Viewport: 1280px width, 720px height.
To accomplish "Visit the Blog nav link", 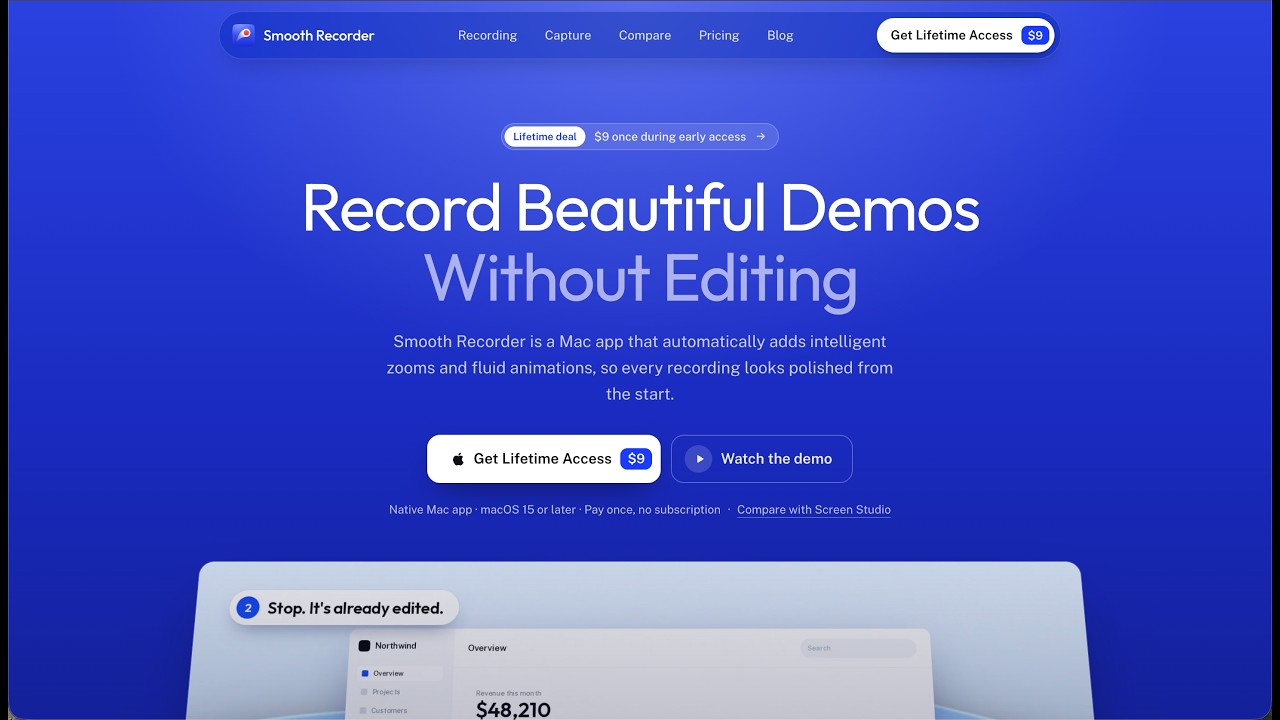I will click(x=780, y=35).
